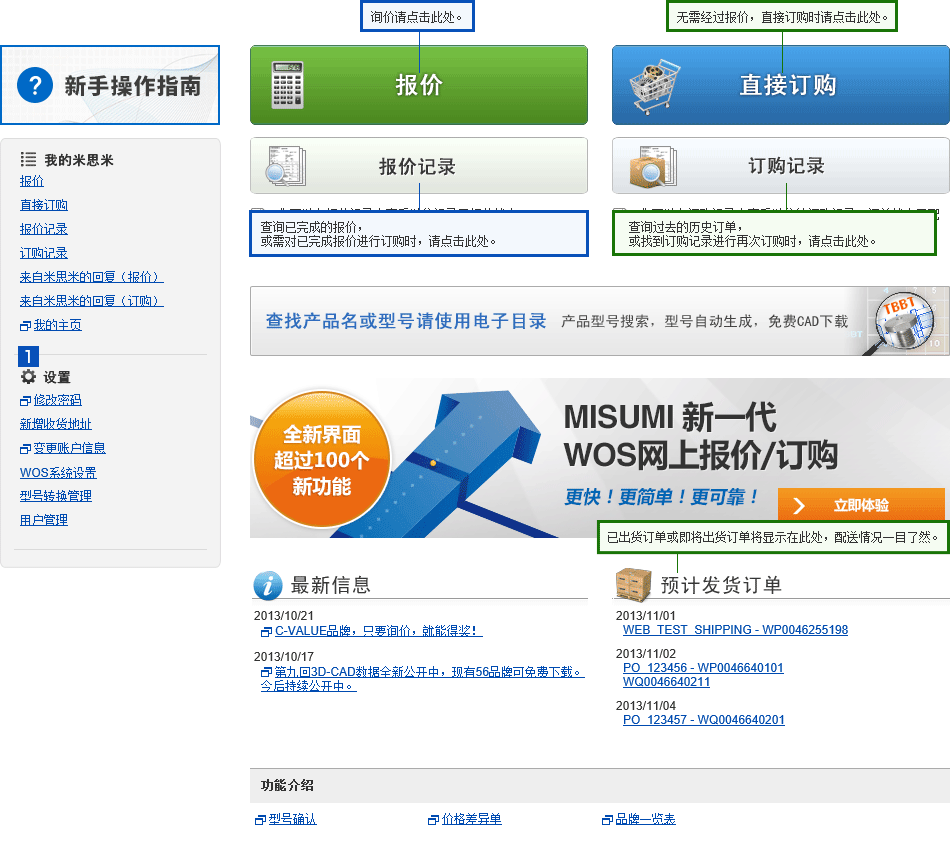Click the external-link icon before C-VALUE品牌 news
950x850 pixels.
[266, 632]
